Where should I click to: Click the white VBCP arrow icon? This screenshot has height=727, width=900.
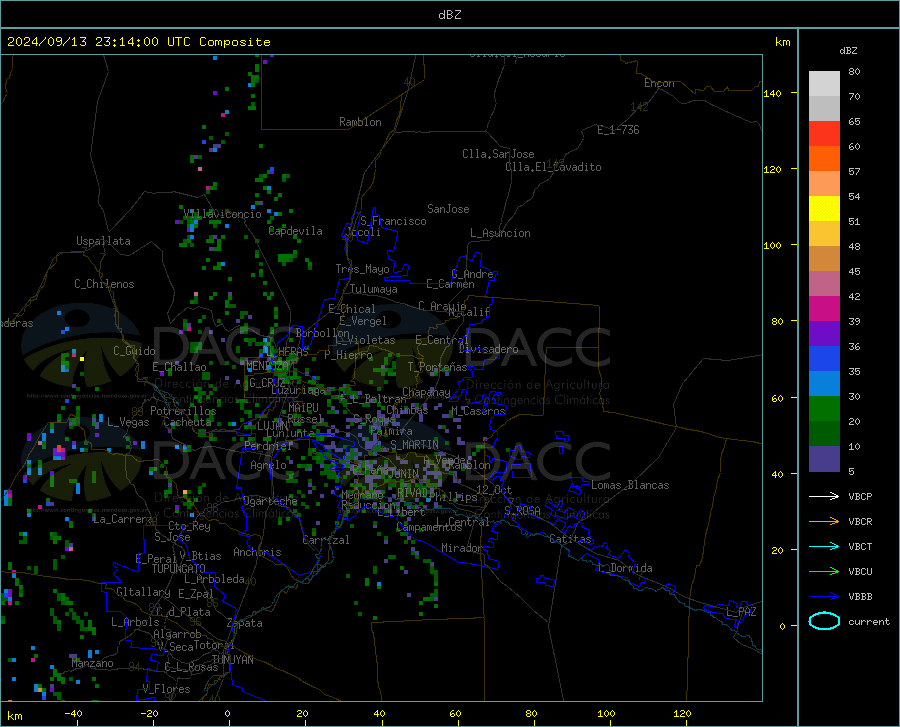tap(824, 496)
